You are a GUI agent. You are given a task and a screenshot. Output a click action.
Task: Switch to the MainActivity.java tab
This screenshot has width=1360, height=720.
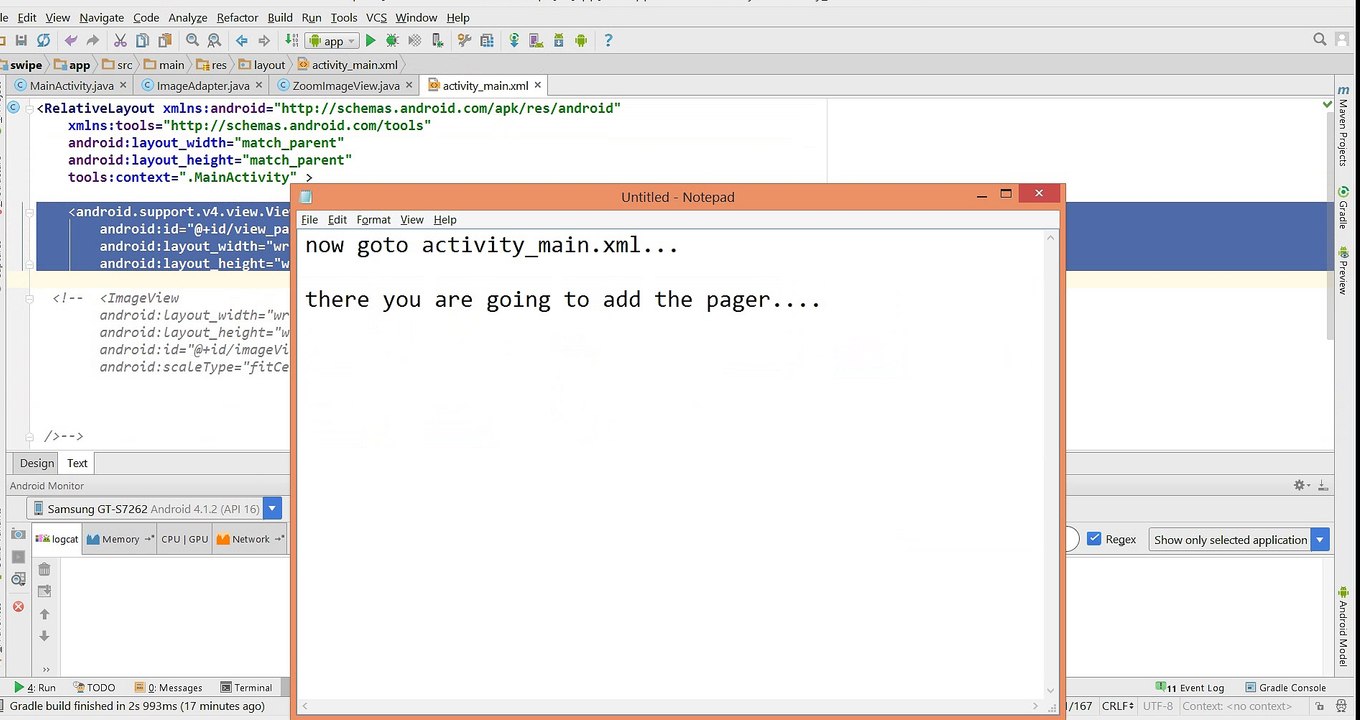coord(70,86)
